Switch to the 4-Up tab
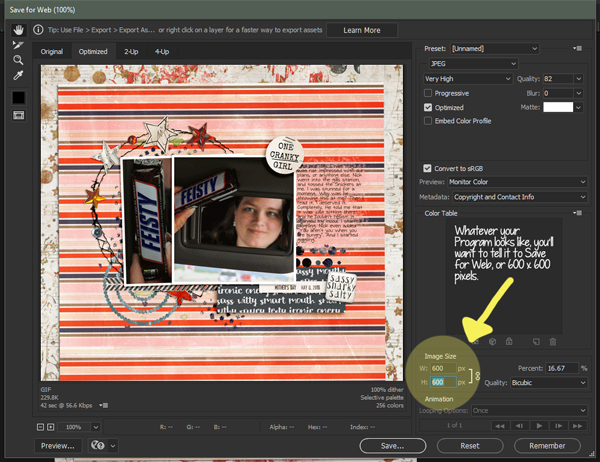The width and height of the screenshot is (600, 462). pos(162,52)
